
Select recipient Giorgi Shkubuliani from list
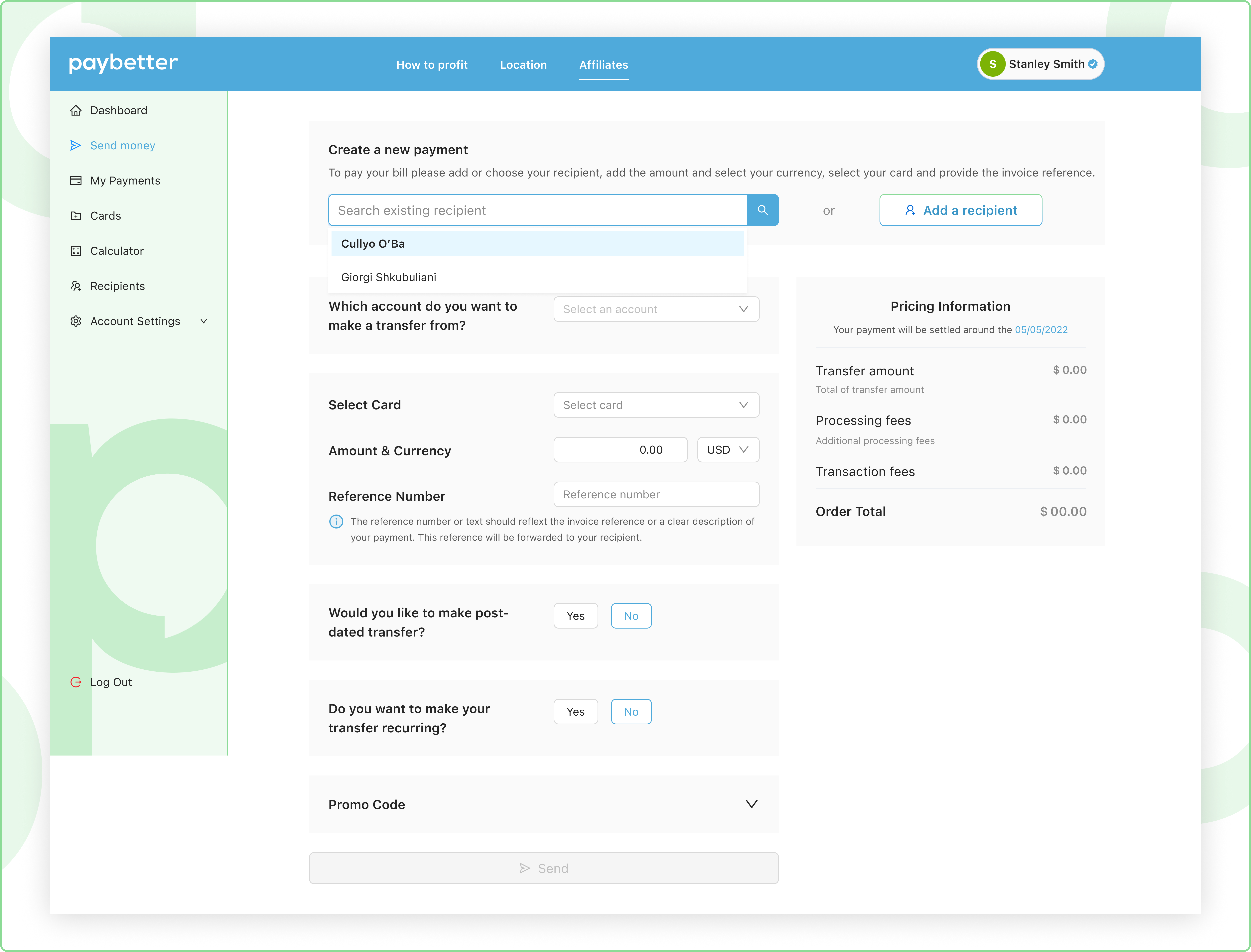point(389,277)
